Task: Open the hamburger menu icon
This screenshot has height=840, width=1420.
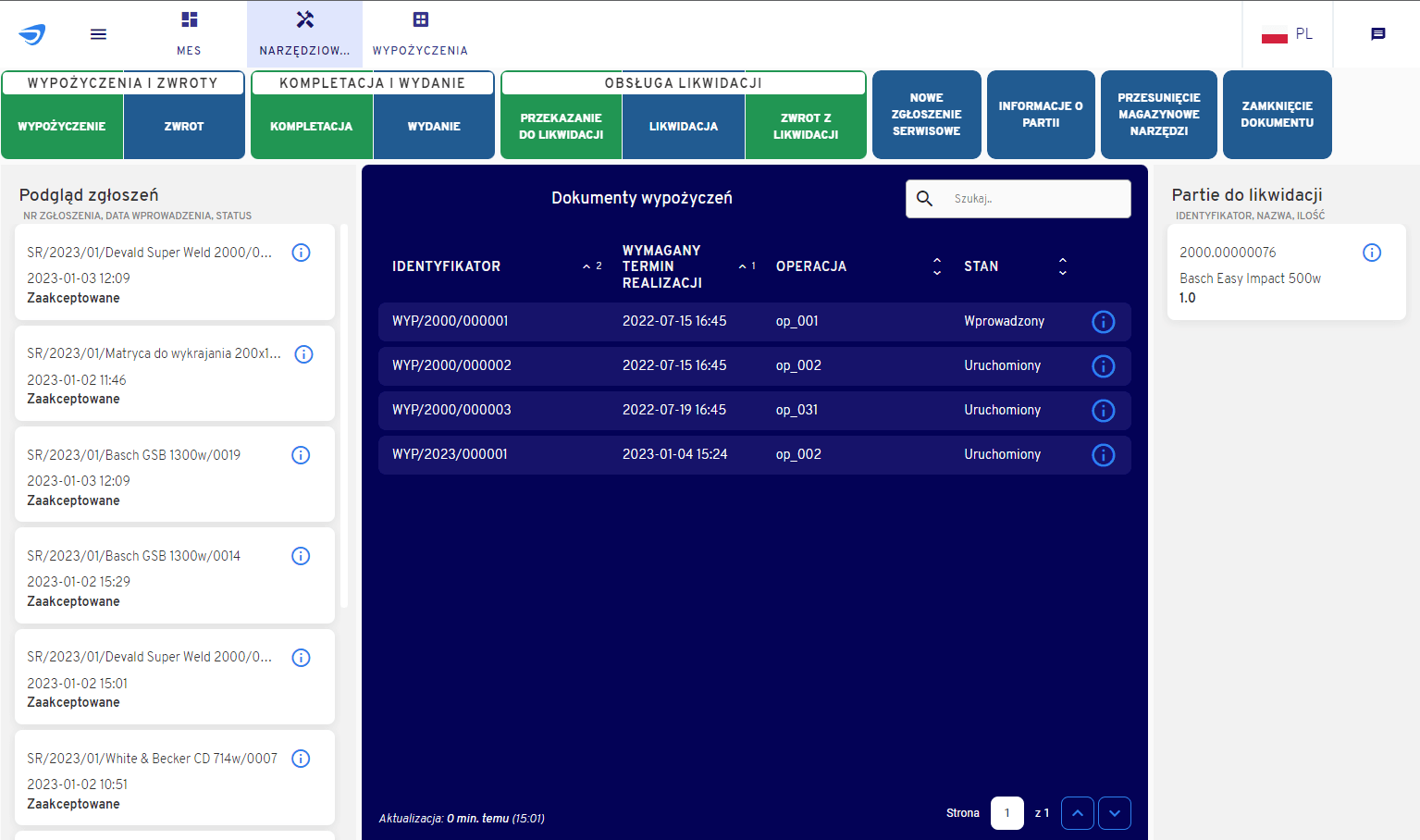Action: pyautogui.click(x=98, y=33)
